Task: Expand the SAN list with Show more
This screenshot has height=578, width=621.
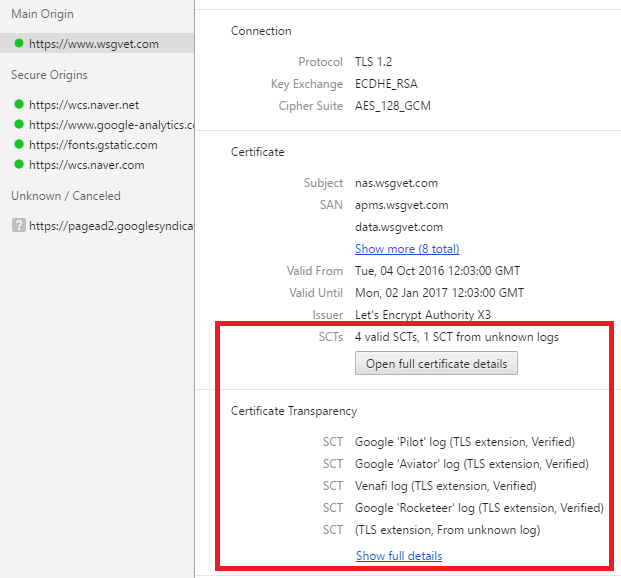Action: [x=407, y=248]
